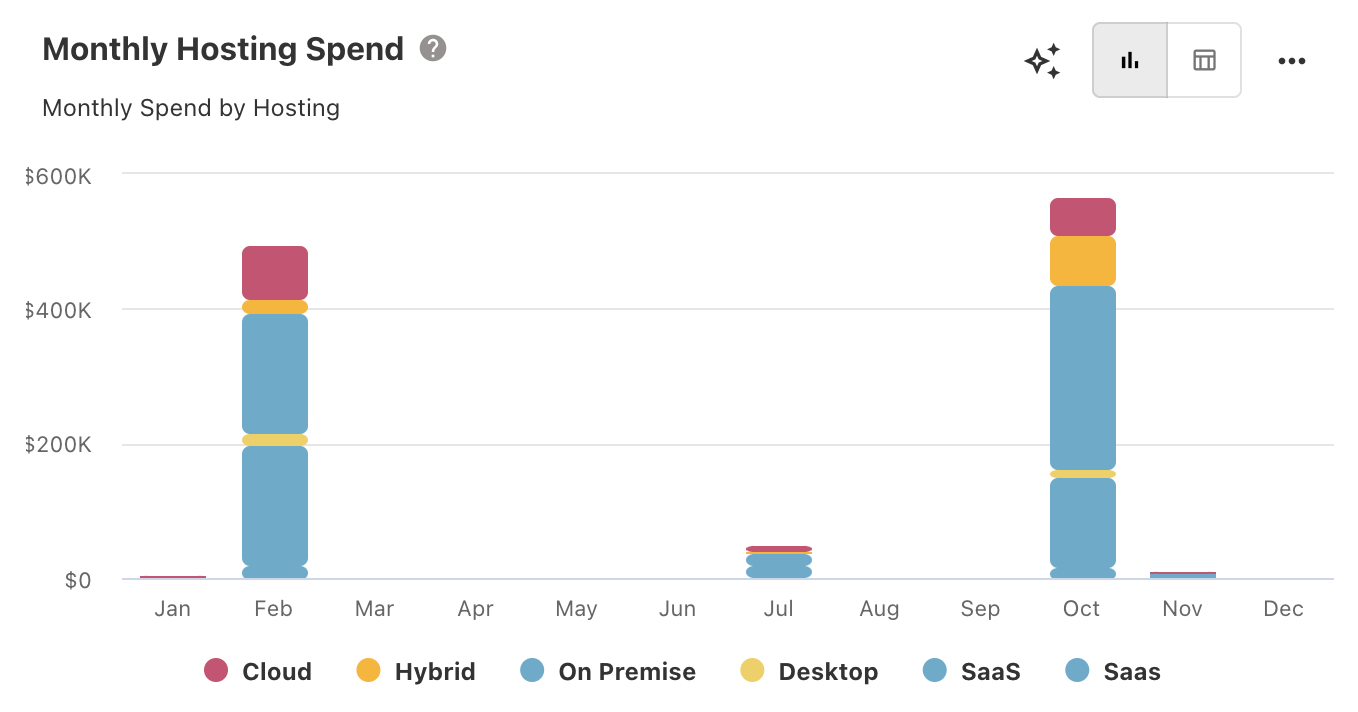The height and width of the screenshot is (712, 1358).
Task: Switch to table view
Action: (1204, 61)
